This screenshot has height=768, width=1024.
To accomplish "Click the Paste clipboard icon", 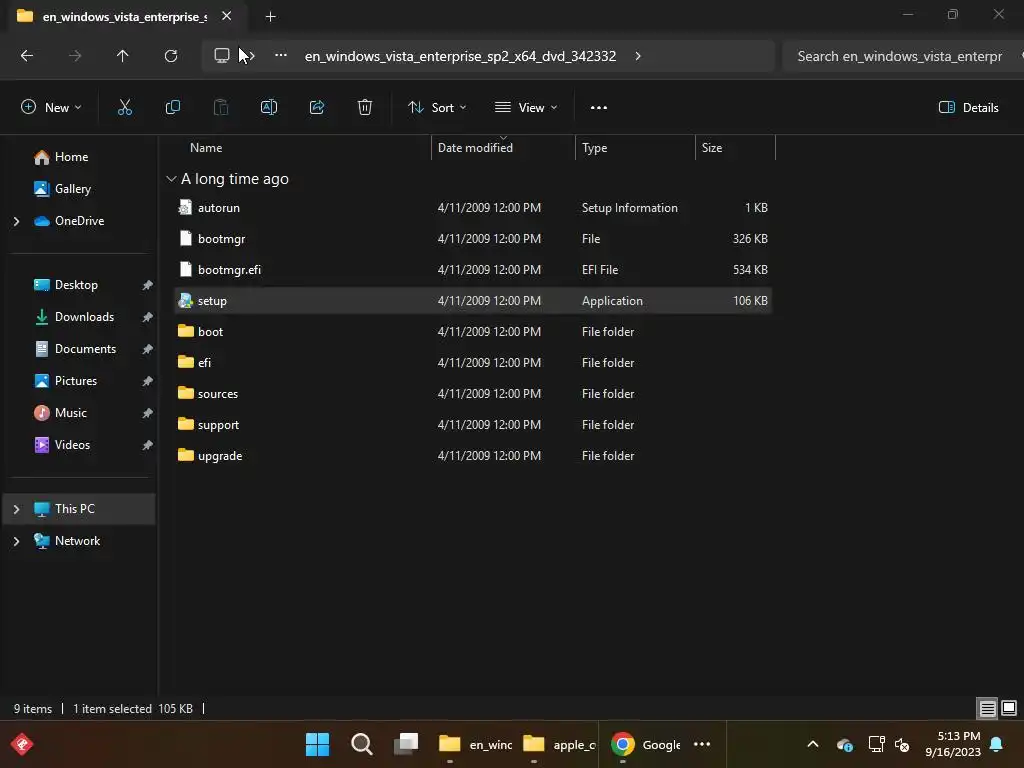I will 221,108.
